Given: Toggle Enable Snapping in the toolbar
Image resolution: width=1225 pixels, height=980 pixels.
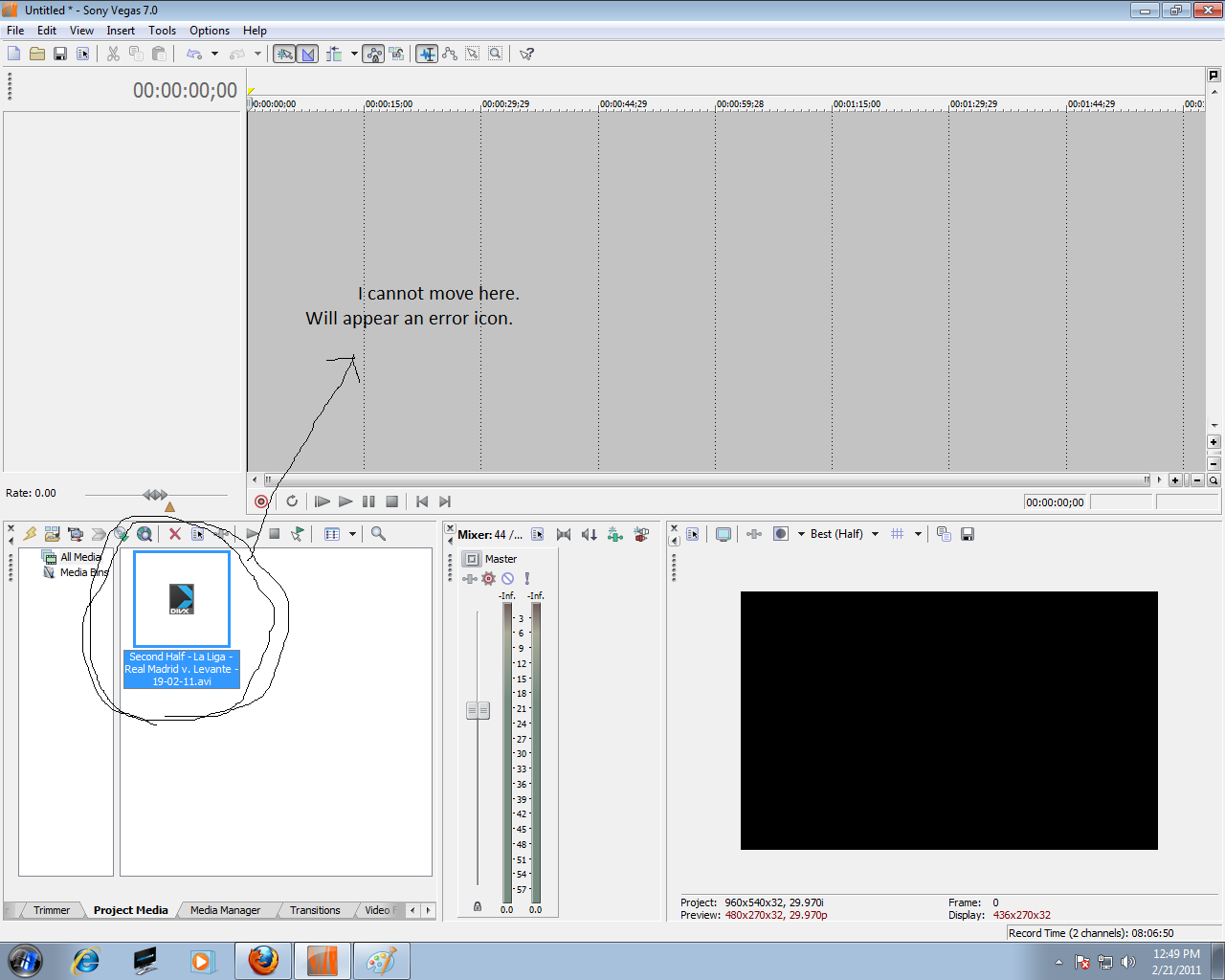Looking at the screenshot, I should [x=284, y=54].
